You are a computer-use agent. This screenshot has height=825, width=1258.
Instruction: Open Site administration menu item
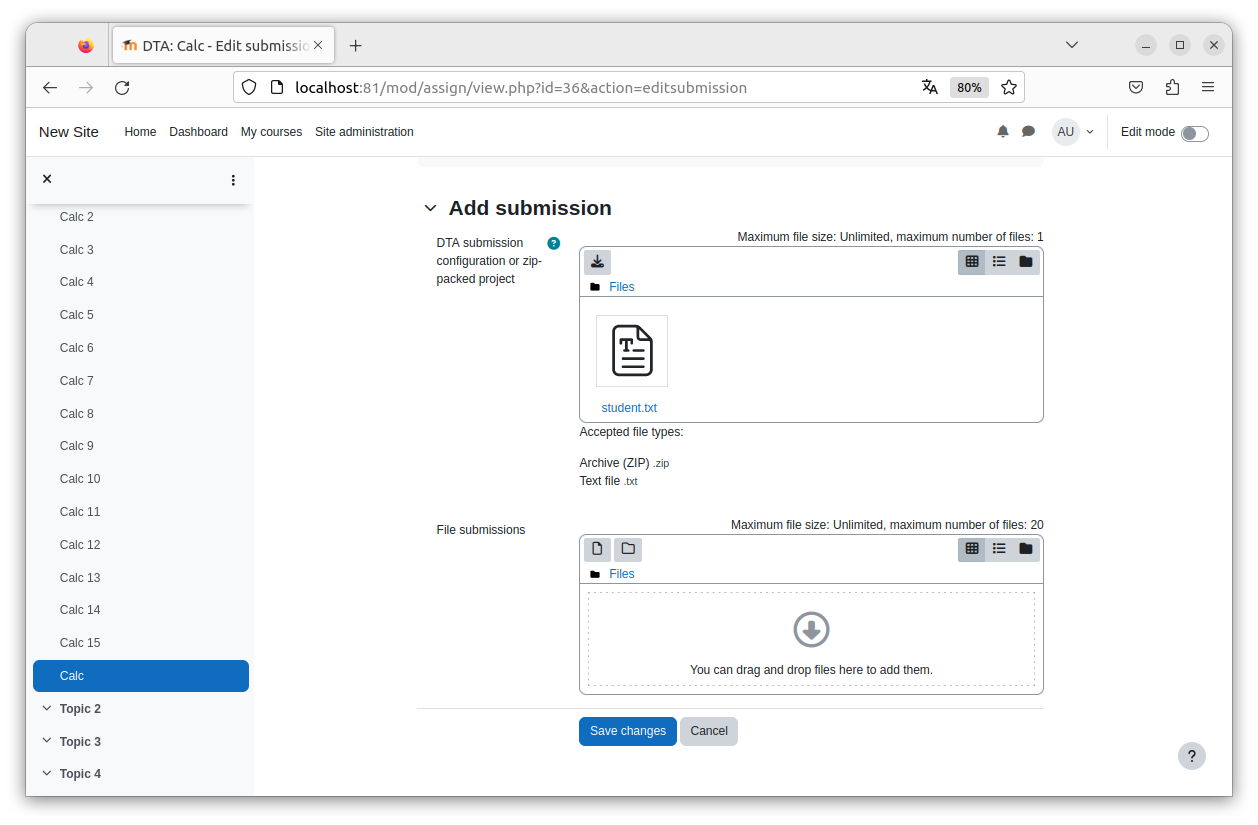364,132
